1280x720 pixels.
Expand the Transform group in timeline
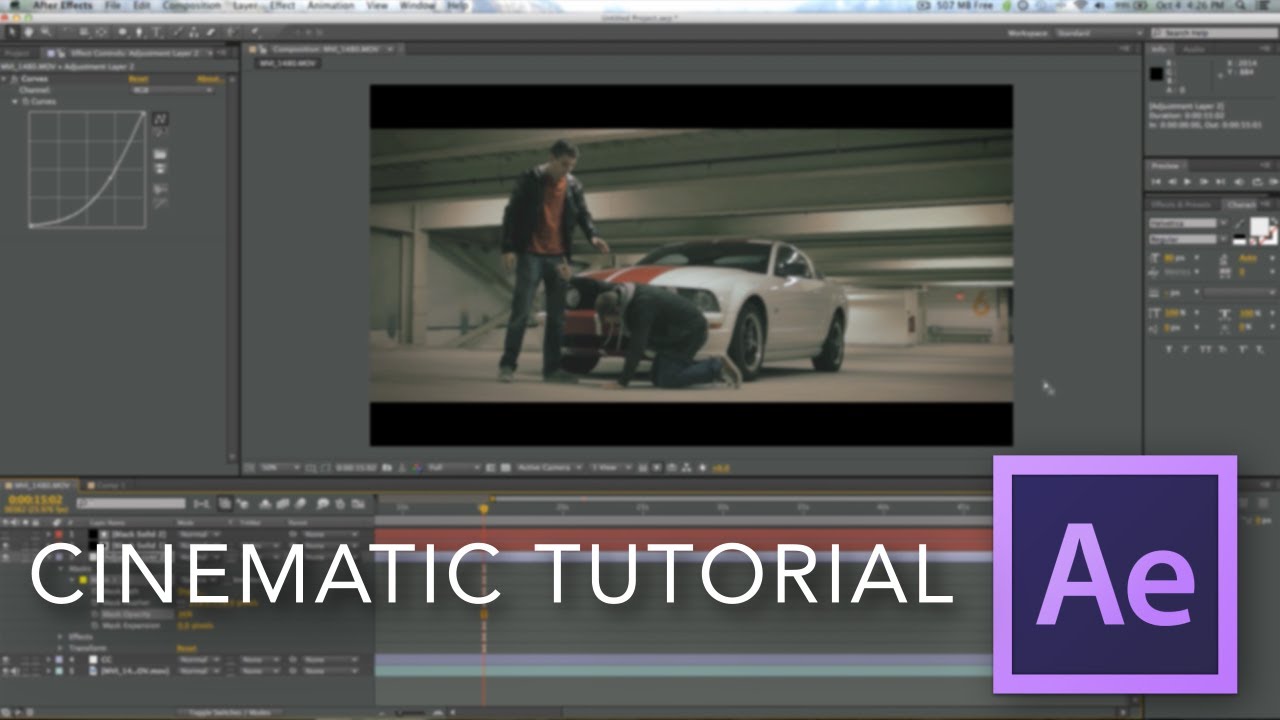pos(60,648)
